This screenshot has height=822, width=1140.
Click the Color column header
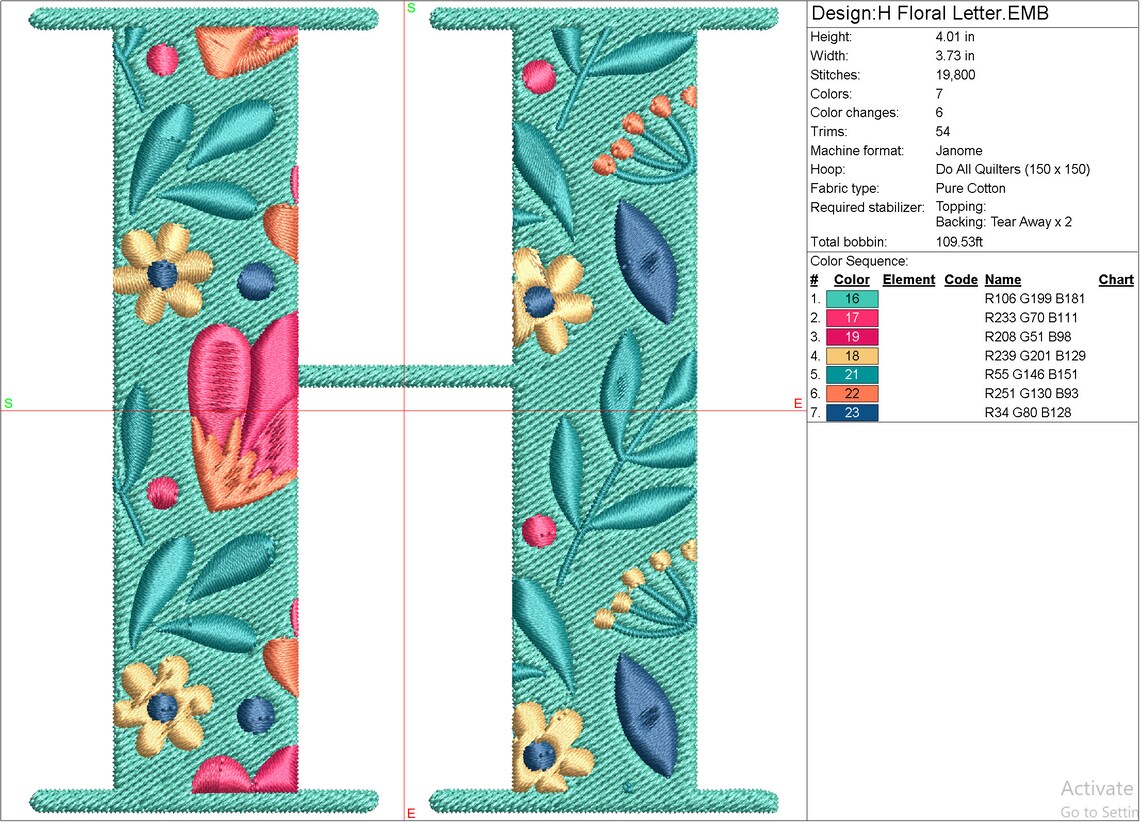(x=851, y=279)
